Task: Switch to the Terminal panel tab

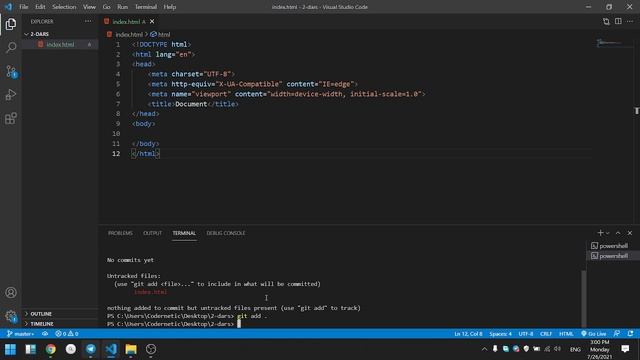Action: 184,233
